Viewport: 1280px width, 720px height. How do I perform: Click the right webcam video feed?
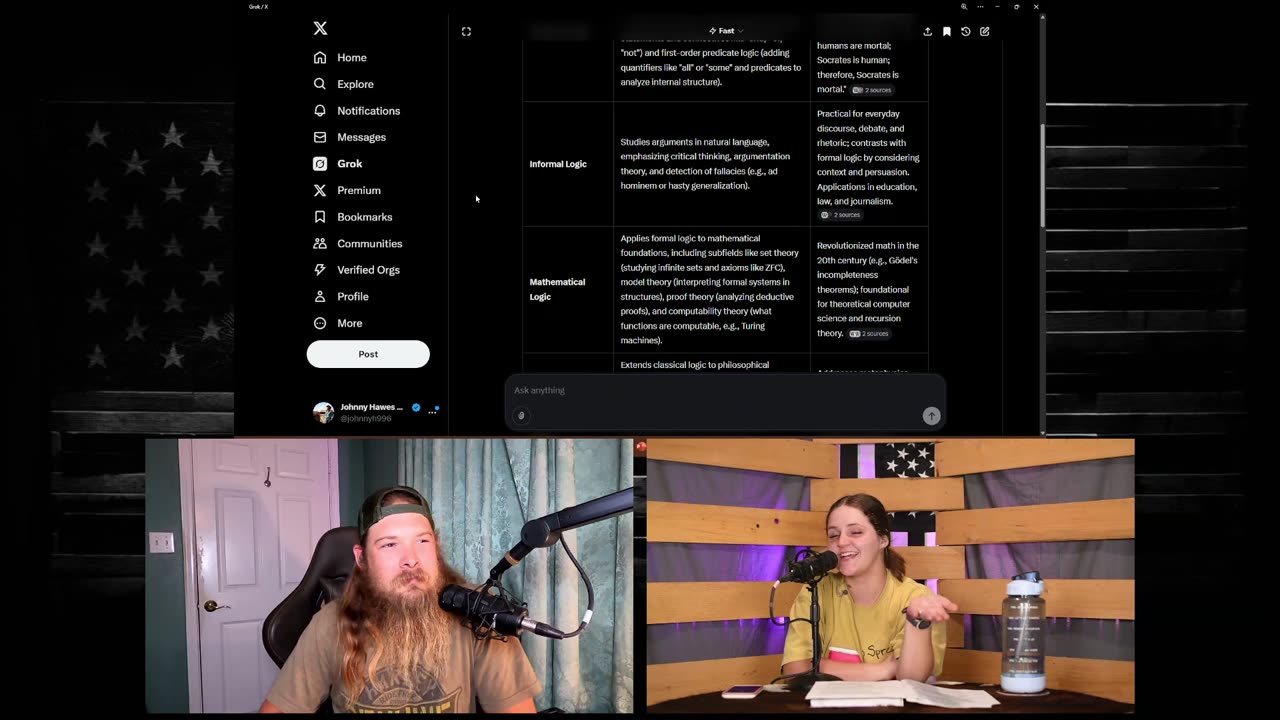pos(890,575)
